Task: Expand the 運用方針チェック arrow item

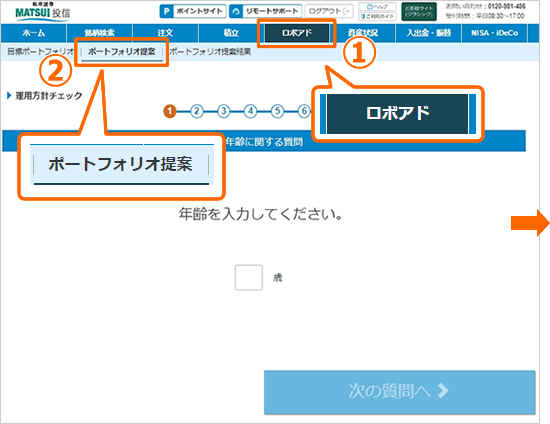Action: pyautogui.click(x=45, y=96)
